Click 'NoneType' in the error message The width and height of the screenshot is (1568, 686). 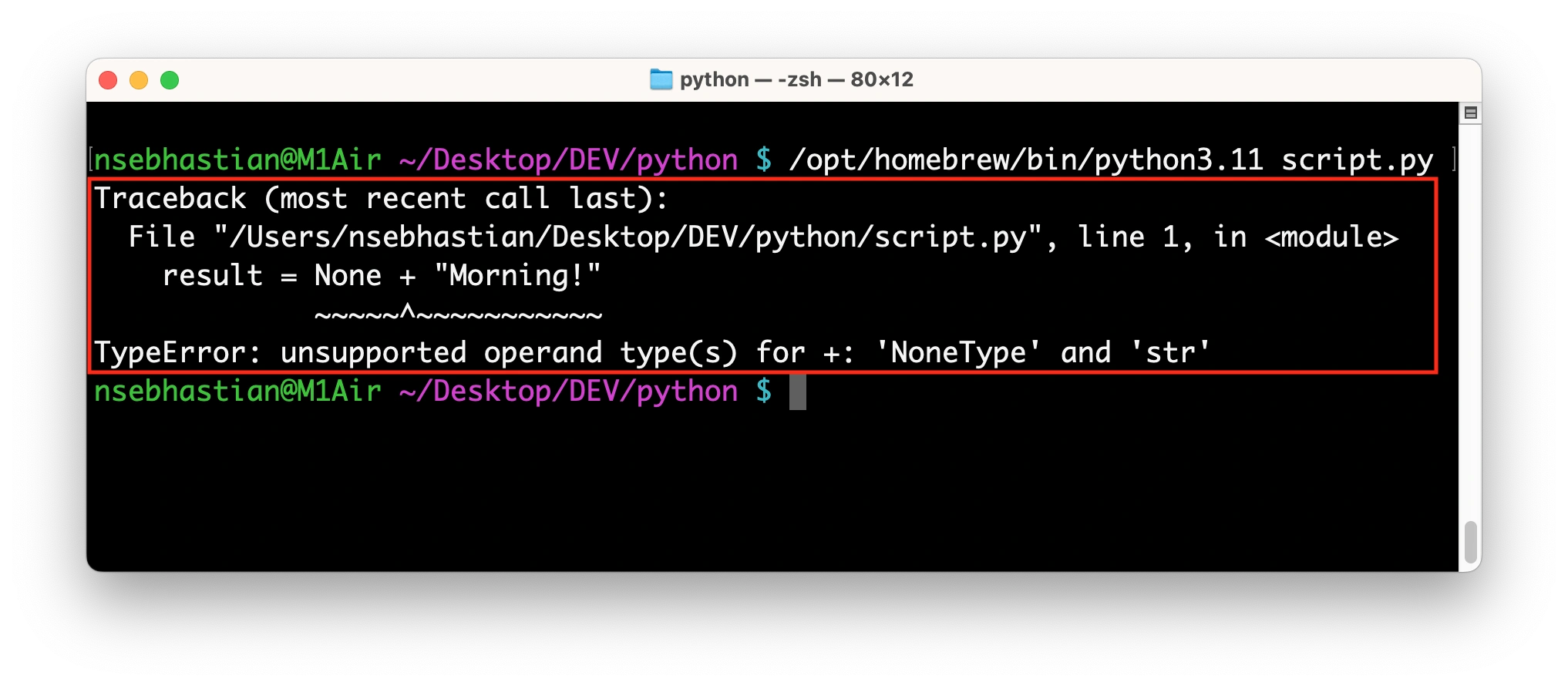pos(958,353)
